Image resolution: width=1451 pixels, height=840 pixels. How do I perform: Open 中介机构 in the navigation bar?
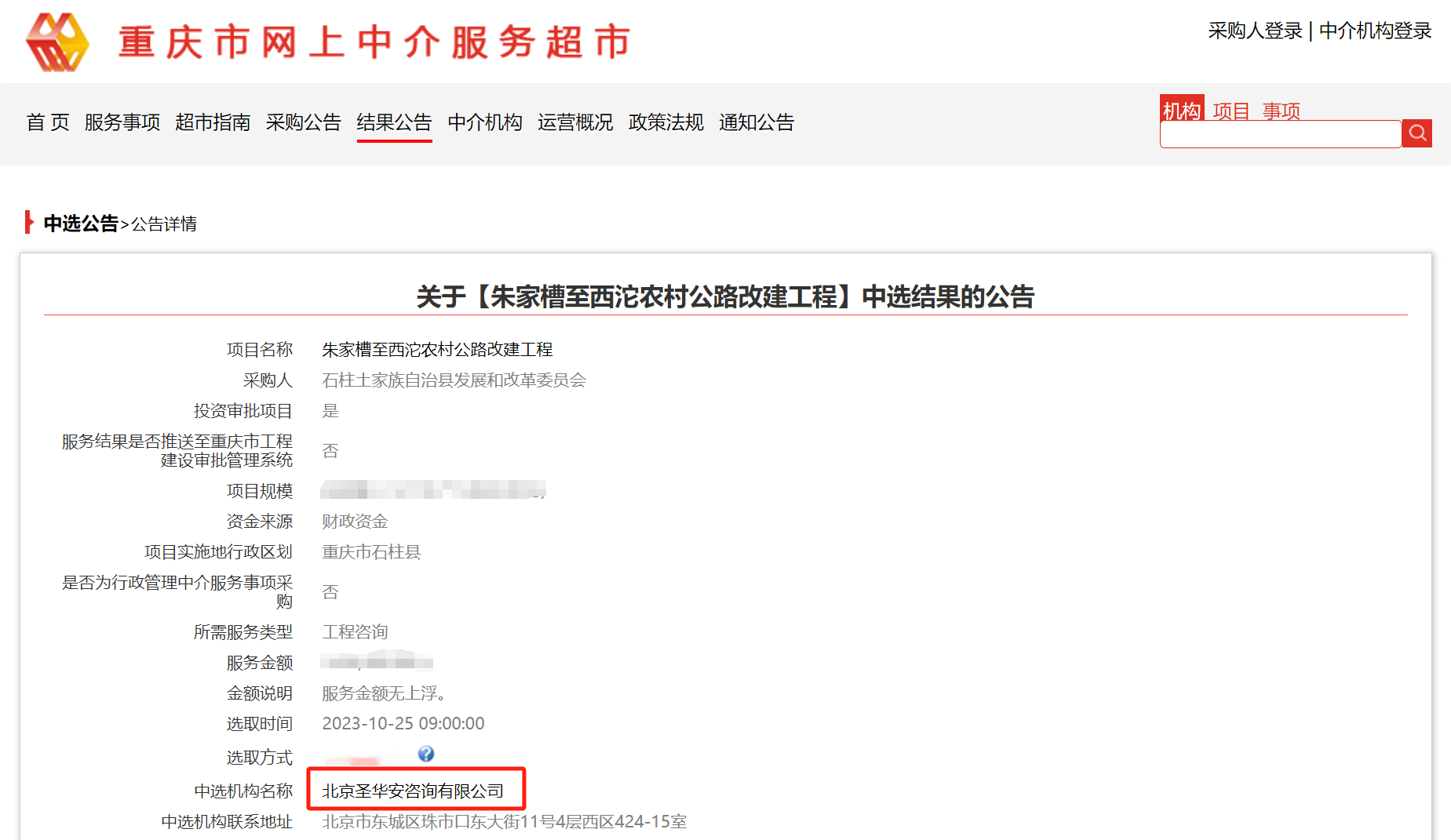point(485,122)
